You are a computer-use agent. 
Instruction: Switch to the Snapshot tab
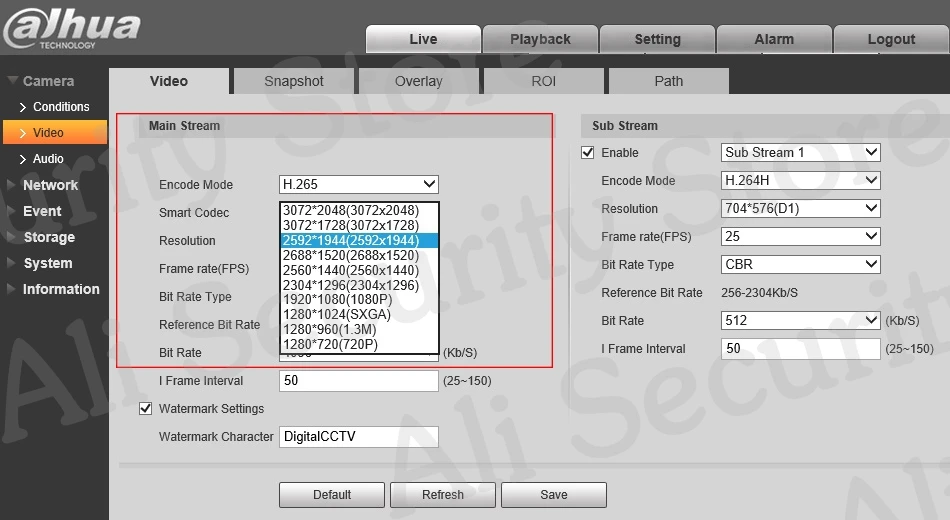click(x=294, y=81)
